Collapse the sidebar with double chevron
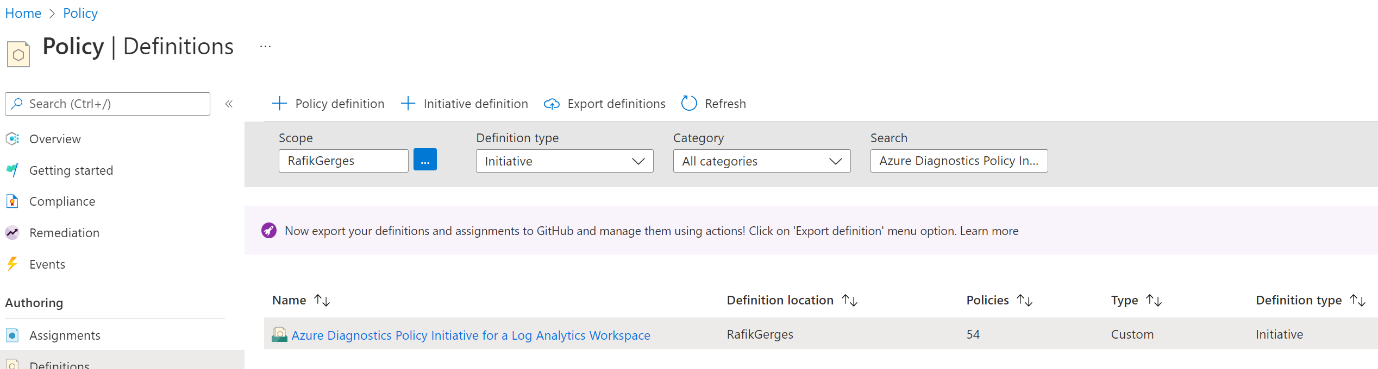 tap(228, 104)
